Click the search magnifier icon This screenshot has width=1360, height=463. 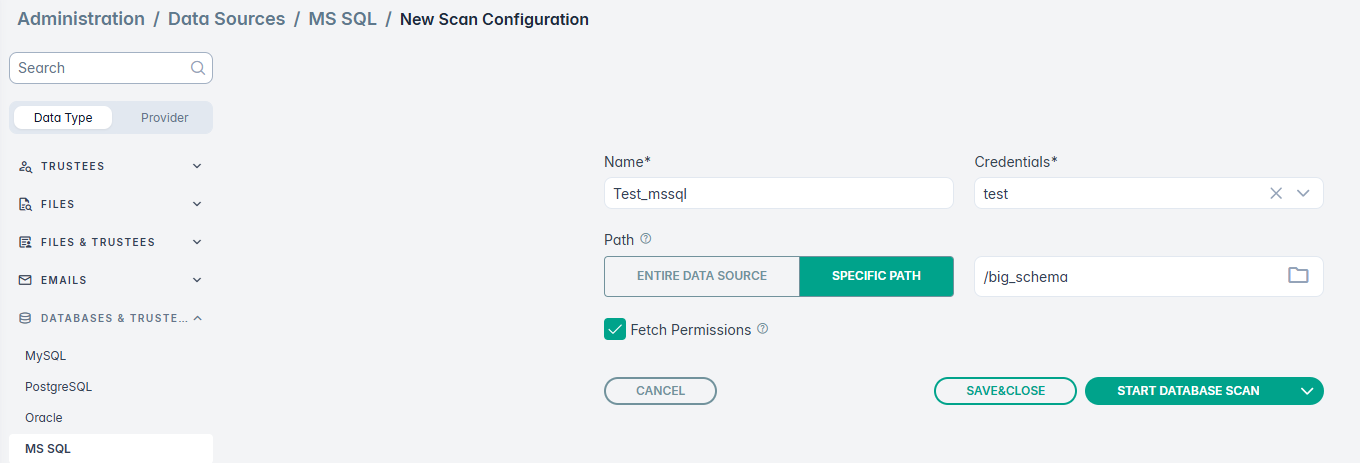(198, 68)
